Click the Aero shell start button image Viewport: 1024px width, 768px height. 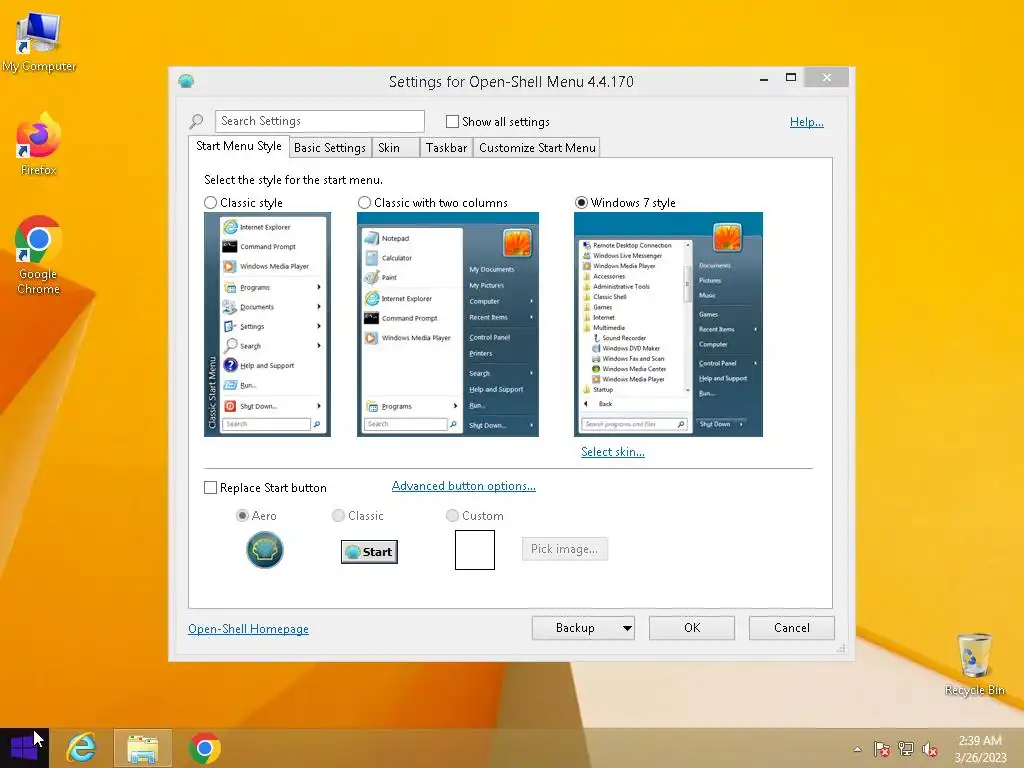pyautogui.click(x=264, y=550)
